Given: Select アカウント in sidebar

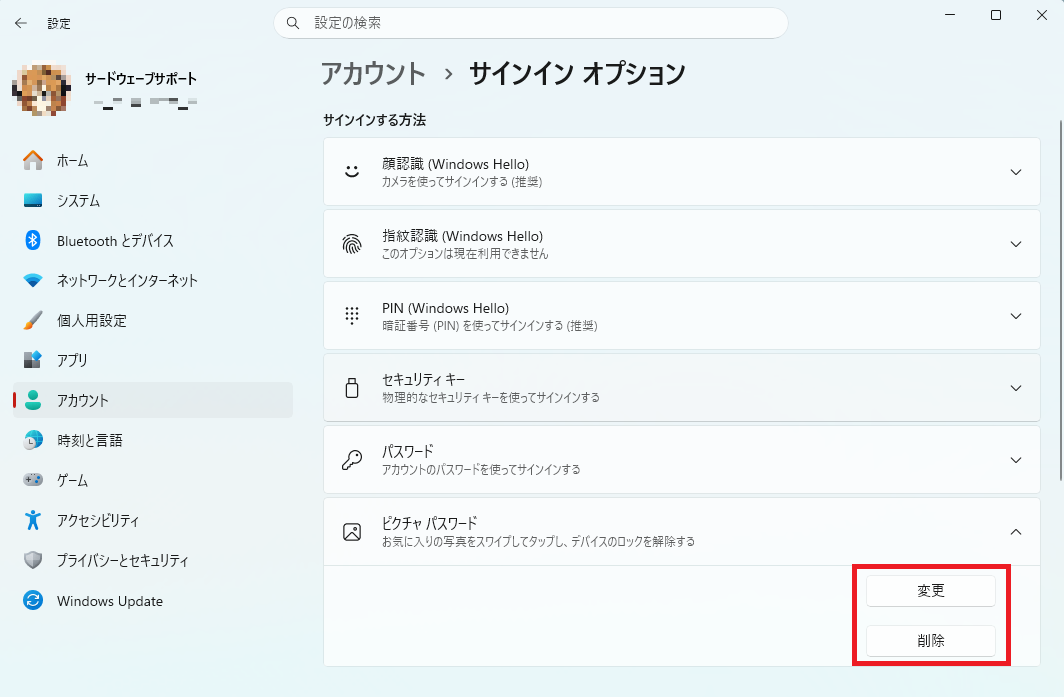Looking at the screenshot, I should tap(153, 400).
